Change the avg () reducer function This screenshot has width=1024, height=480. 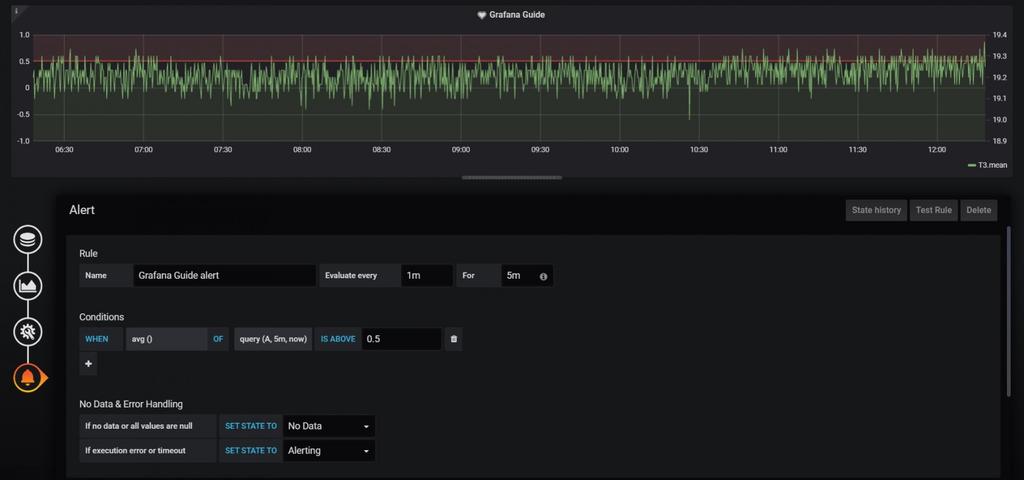tap(167, 340)
